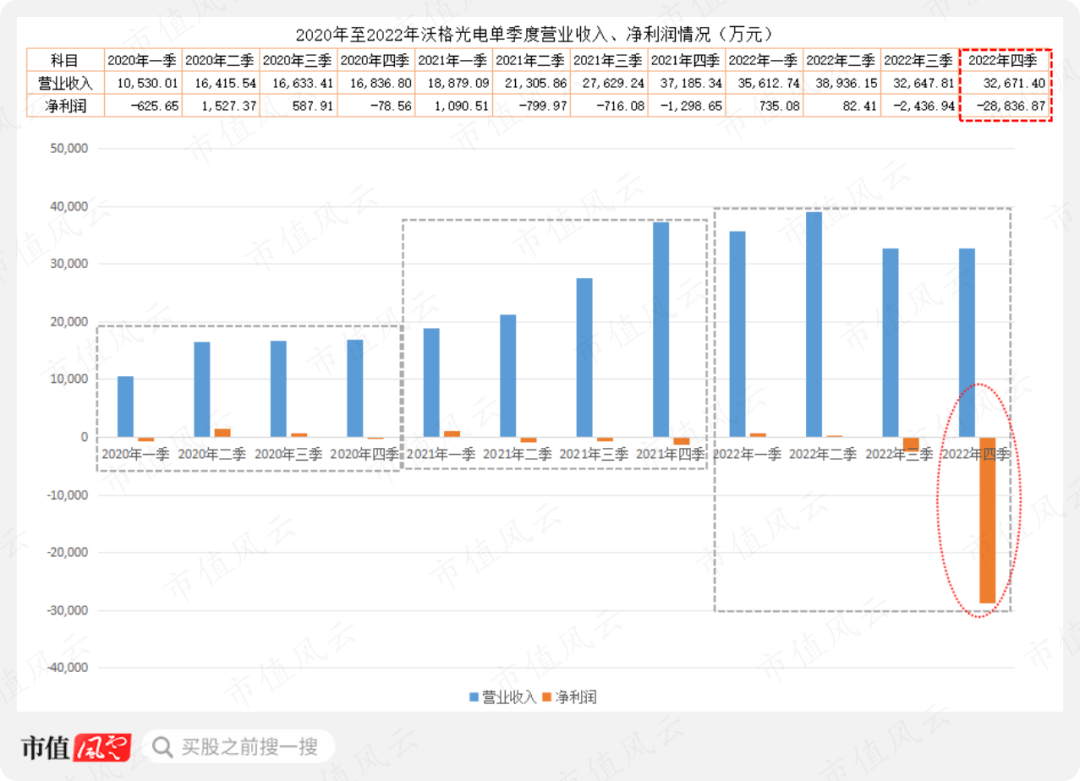Click the 2022年二季 table header
Viewport: 1080px width, 781px height.
pos(842,60)
